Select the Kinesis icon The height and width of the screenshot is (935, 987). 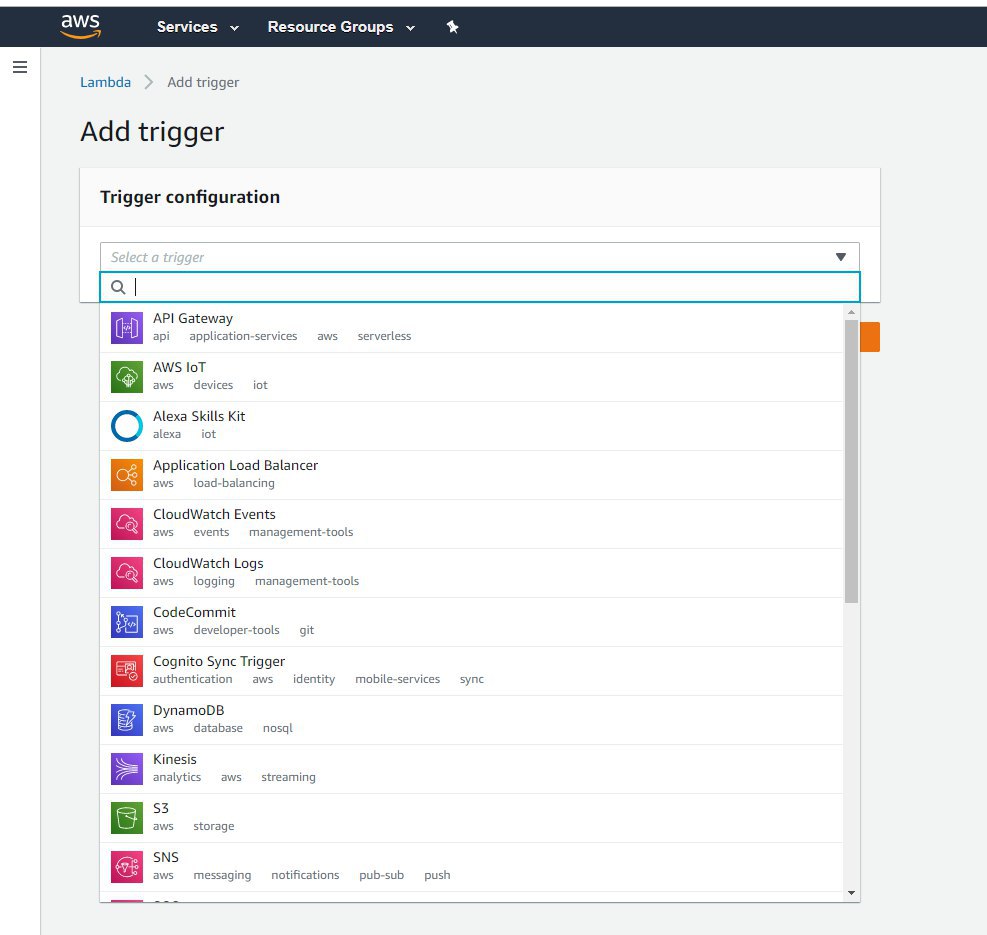tap(127, 769)
